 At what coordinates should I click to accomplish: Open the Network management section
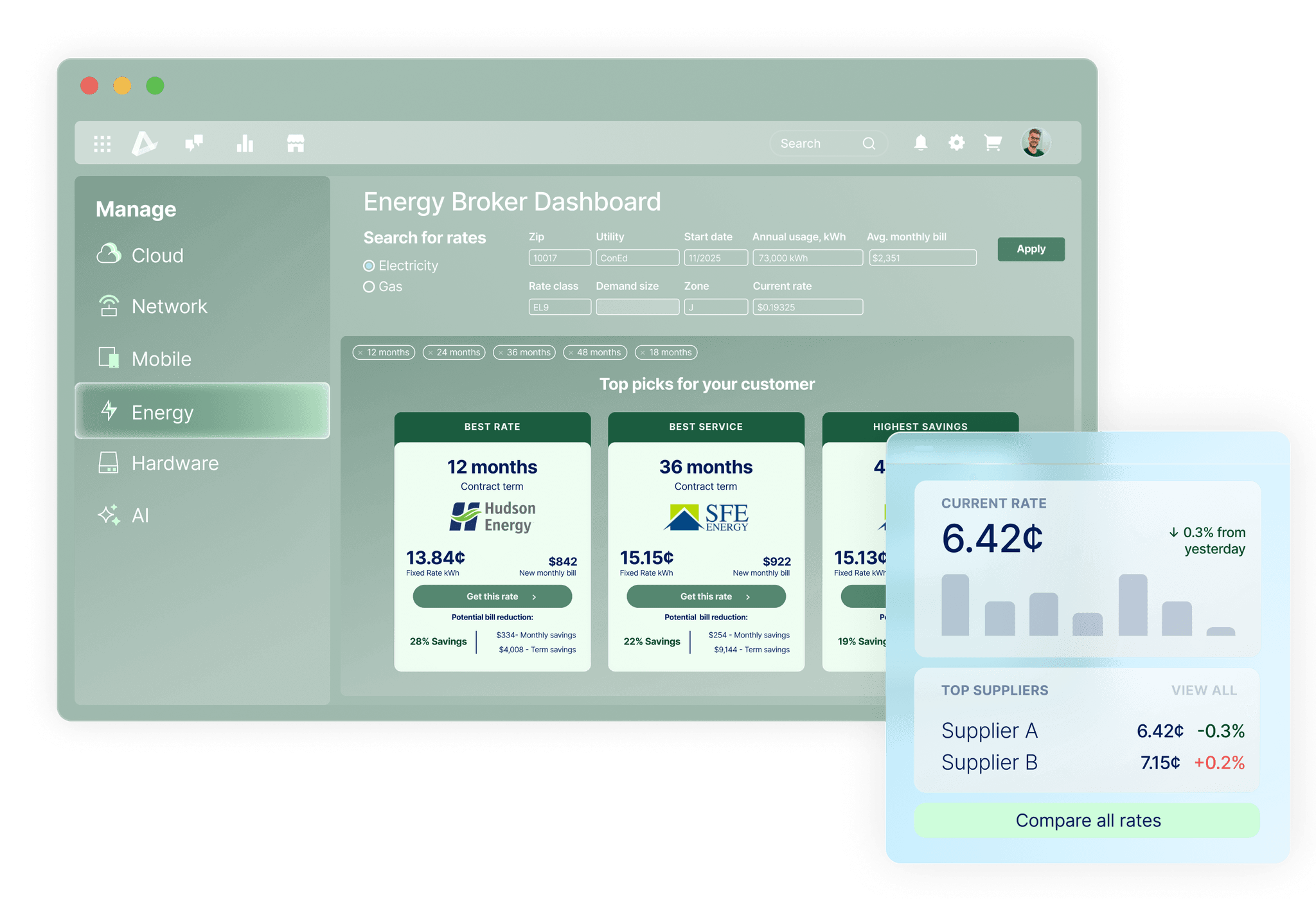tap(109, 307)
